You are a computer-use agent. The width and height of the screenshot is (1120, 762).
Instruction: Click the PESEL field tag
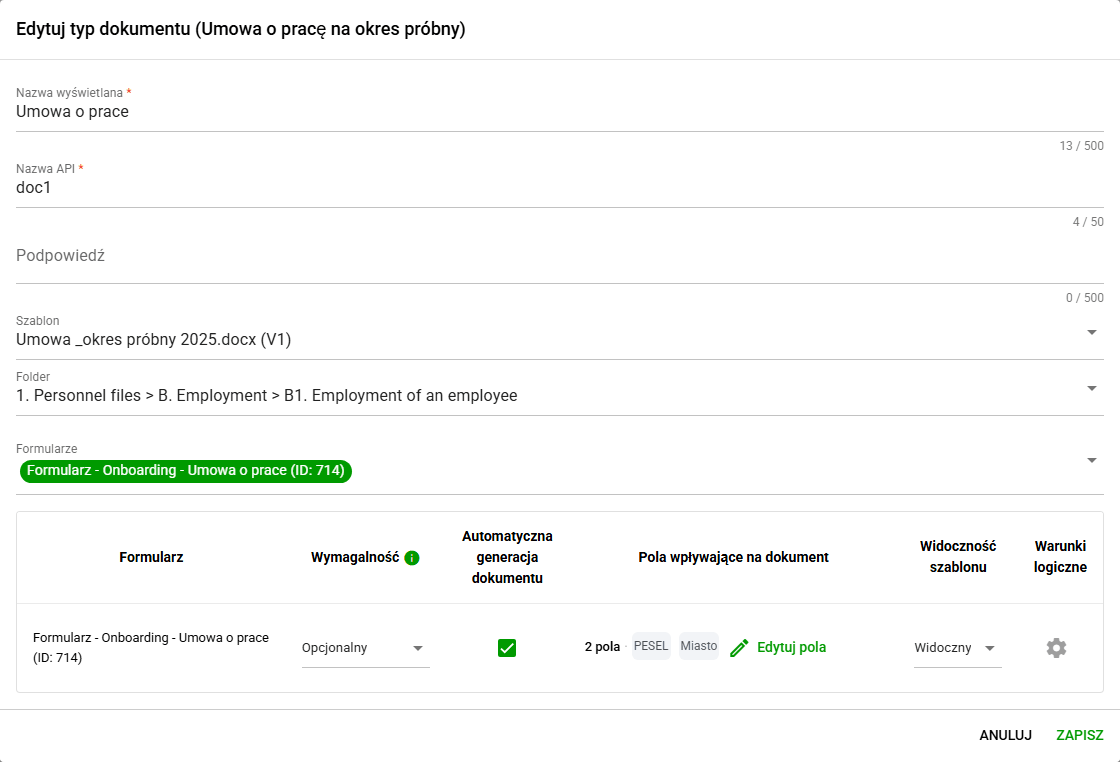[x=651, y=646]
